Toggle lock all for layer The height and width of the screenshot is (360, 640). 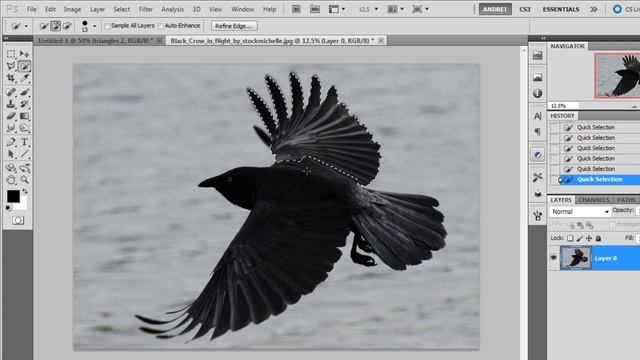(598, 238)
